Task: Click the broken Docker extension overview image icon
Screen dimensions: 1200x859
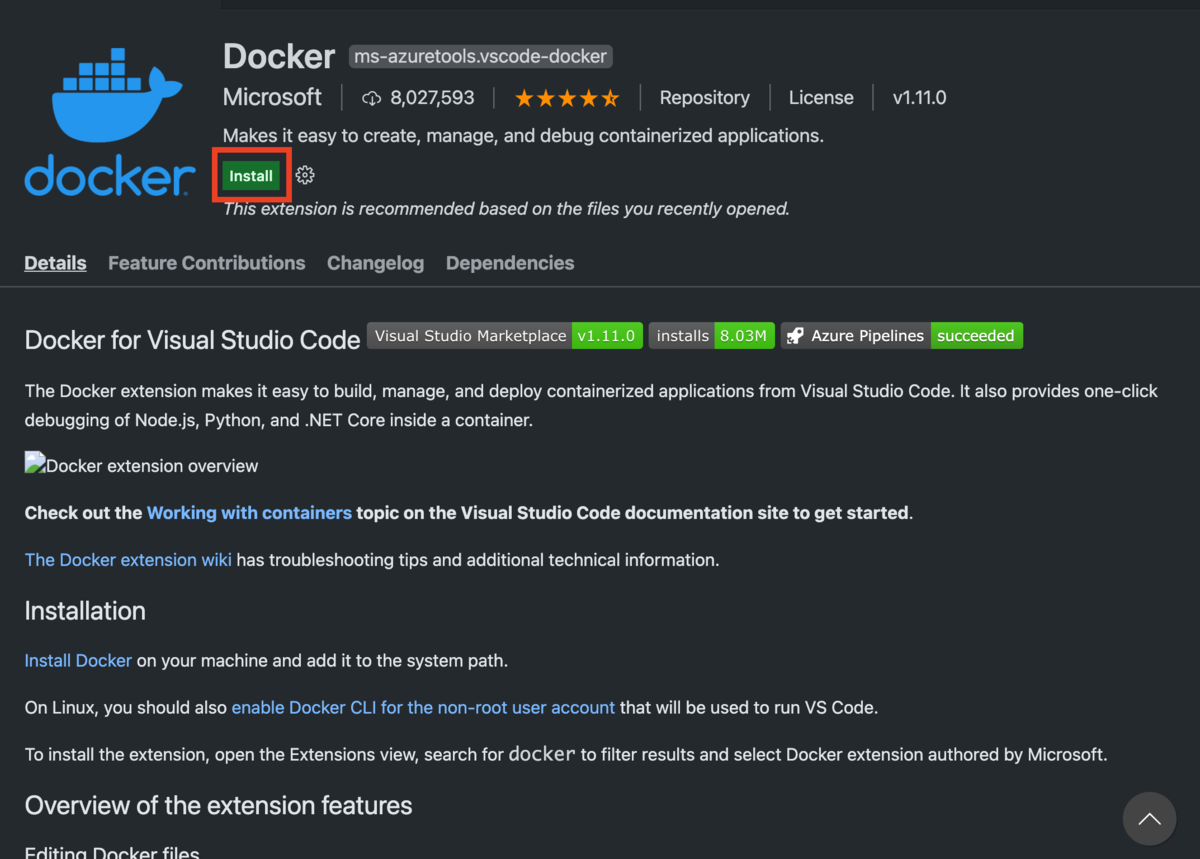Action: click(x=33, y=461)
